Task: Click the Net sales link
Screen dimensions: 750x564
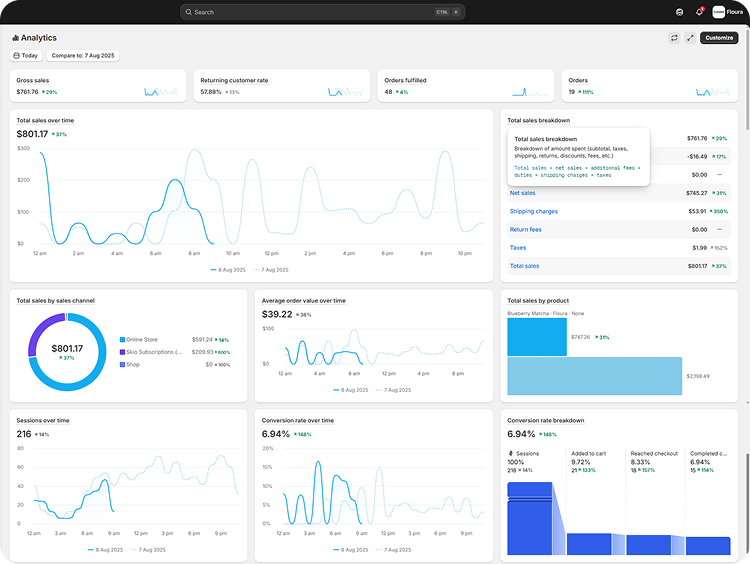Action: click(522, 193)
